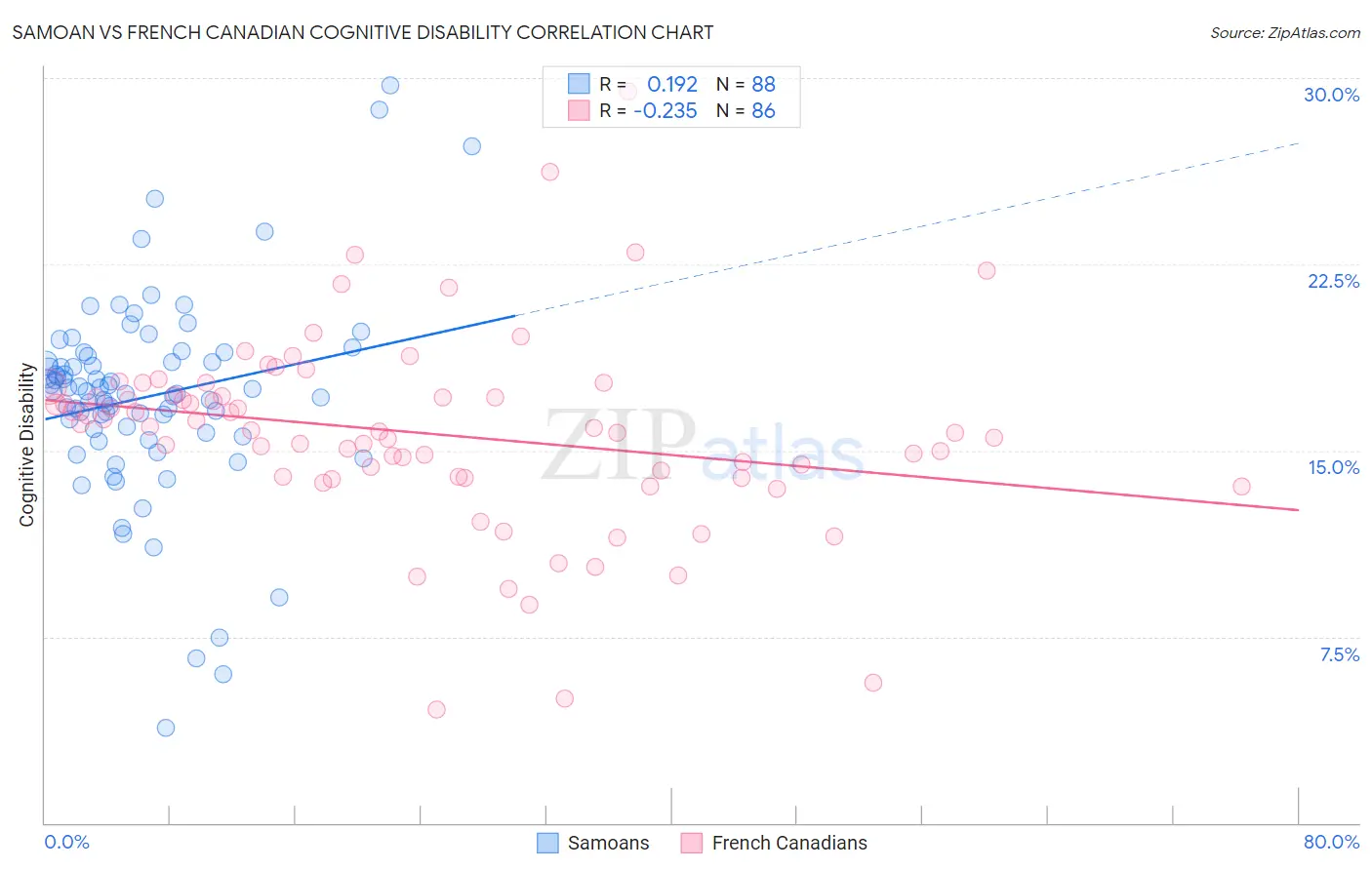The width and height of the screenshot is (1372, 870).
Task: Click the 30.0% y-axis label
Action: point(1331,95)
